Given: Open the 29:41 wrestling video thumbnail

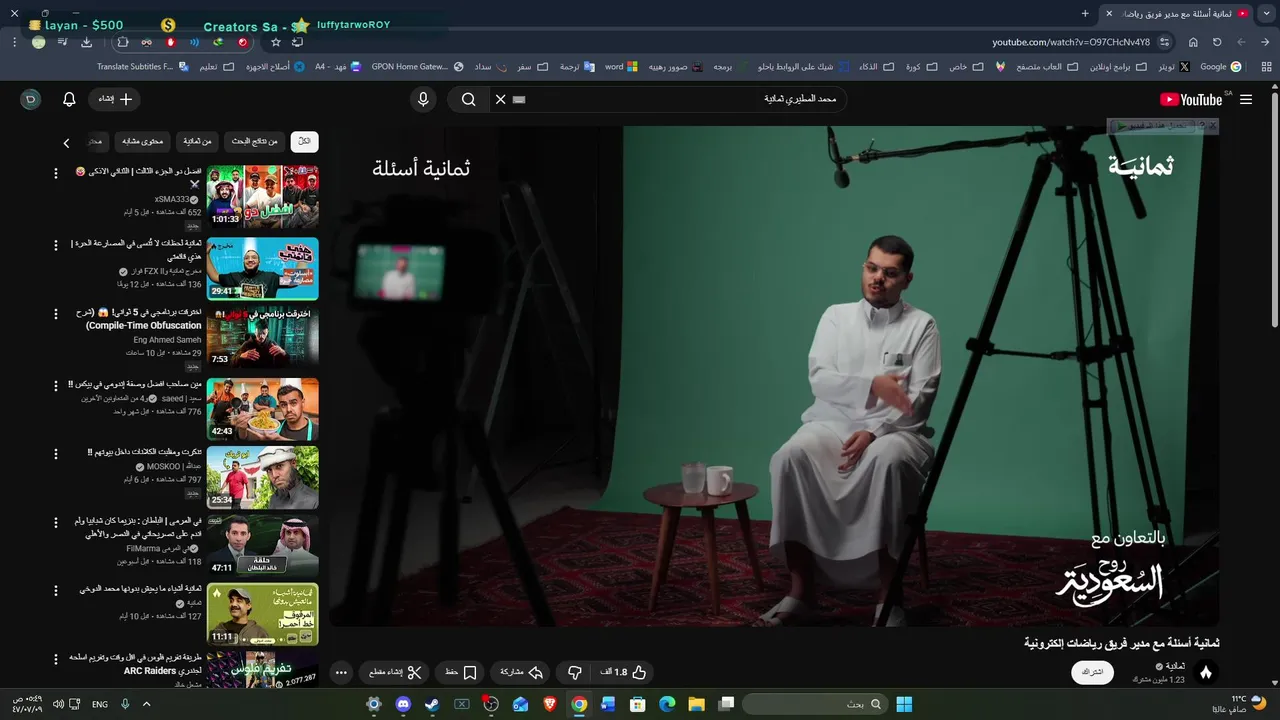Looking at the screenshot, I should [263, 268].
